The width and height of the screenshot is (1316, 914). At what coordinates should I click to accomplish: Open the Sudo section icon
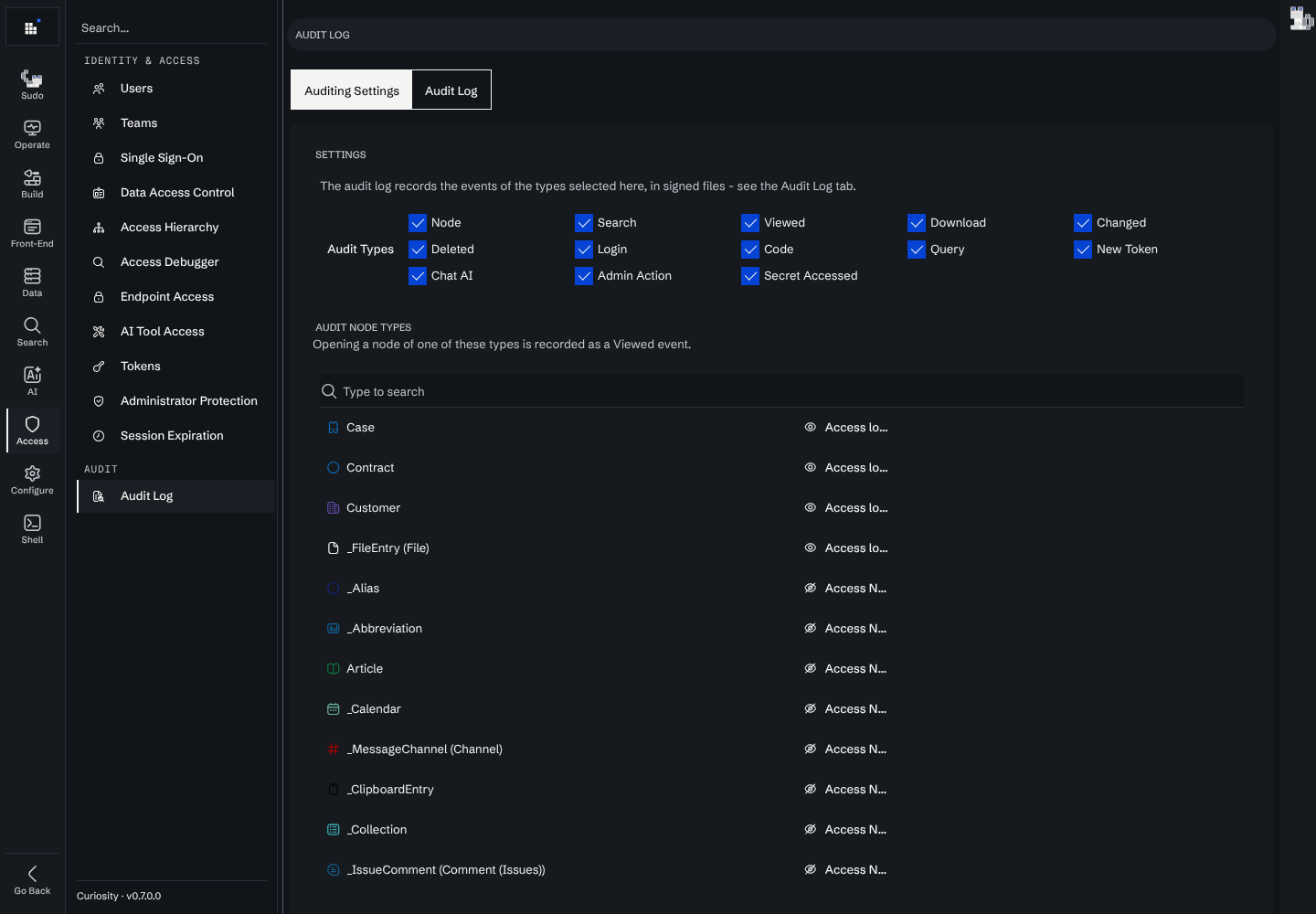pos(32,84)
